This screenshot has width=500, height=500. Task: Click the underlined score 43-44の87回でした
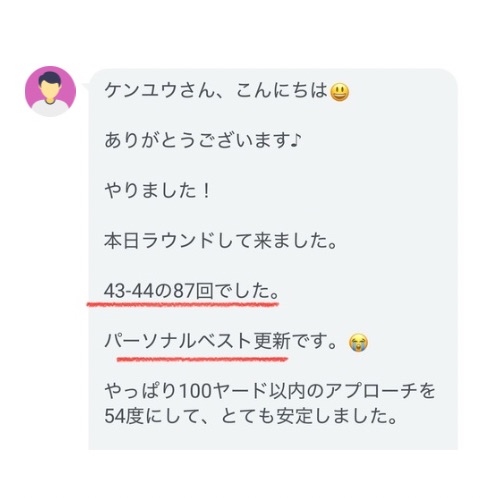point(192,291)
